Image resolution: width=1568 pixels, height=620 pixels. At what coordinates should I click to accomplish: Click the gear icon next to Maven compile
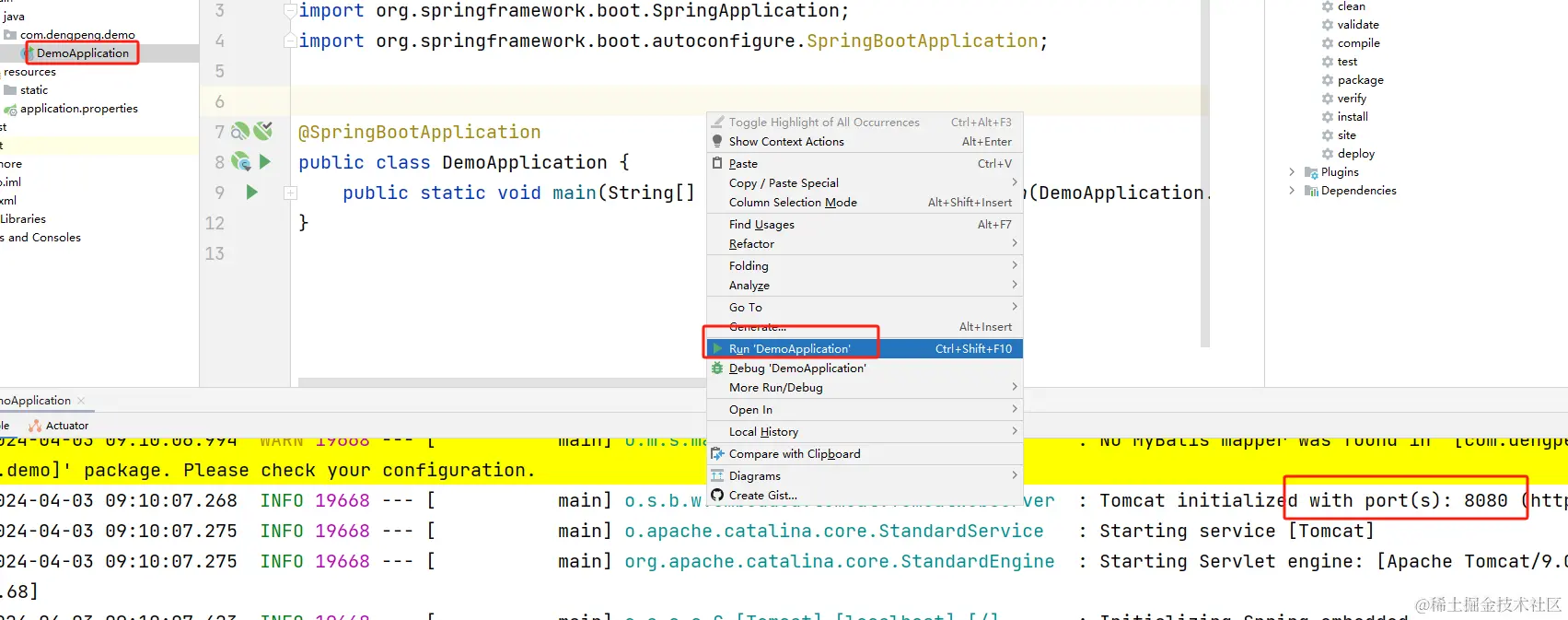(1328, 43)
